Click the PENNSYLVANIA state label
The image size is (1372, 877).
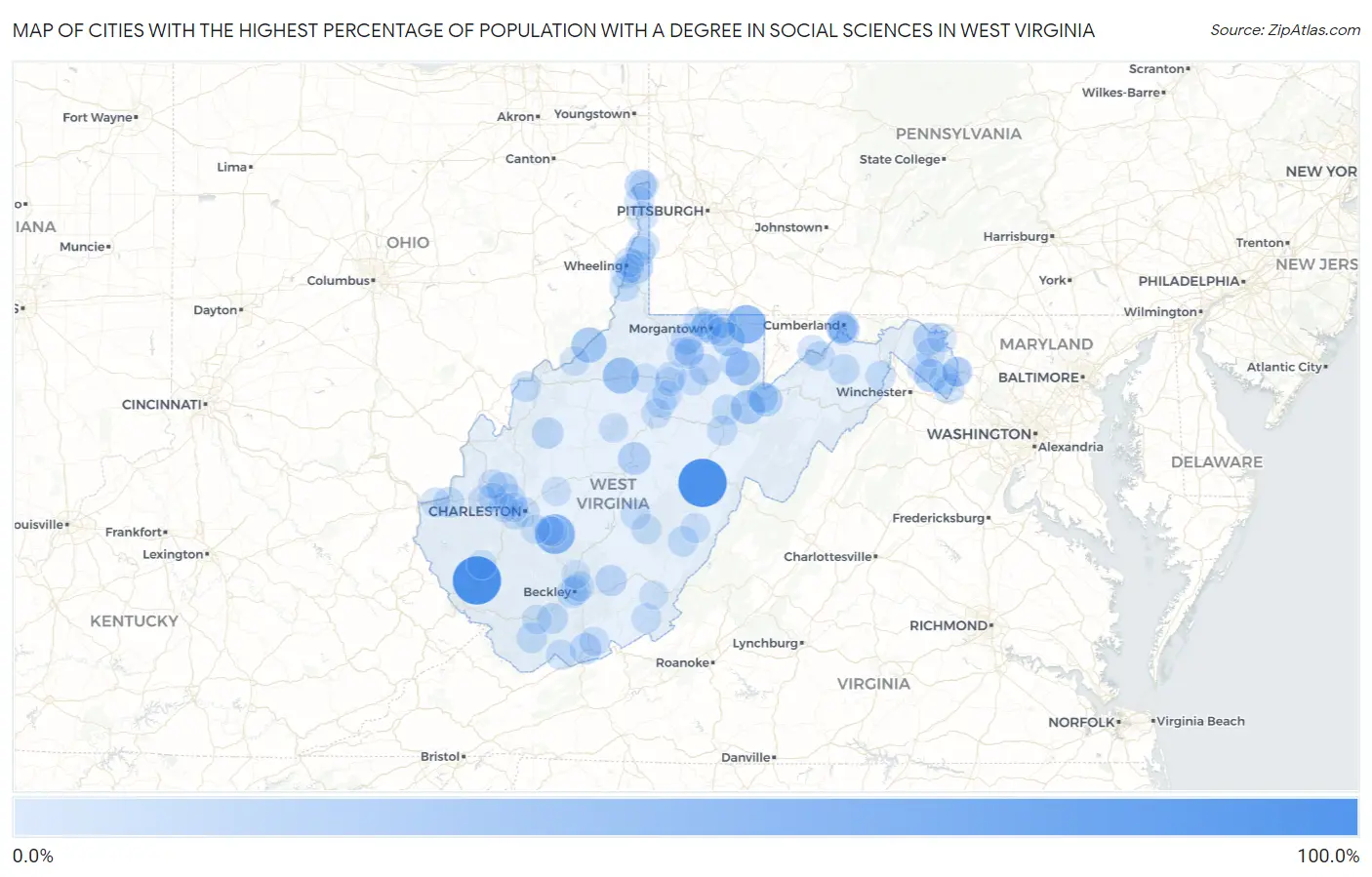tap(958, 134)
